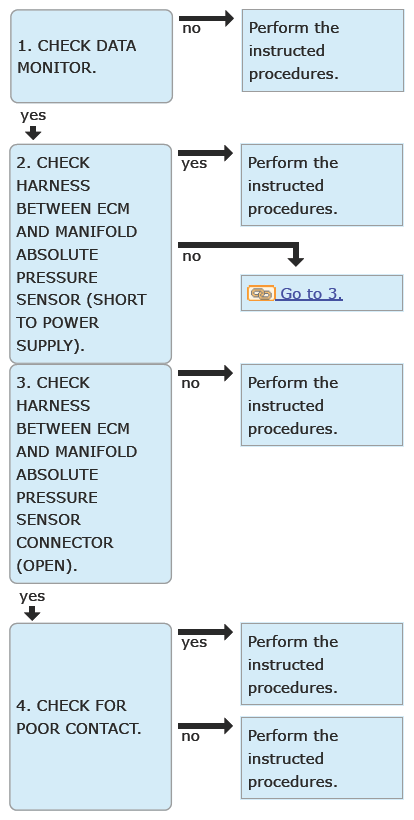
Task: Click the down arrow under yes below step 3
Action: 32,614
